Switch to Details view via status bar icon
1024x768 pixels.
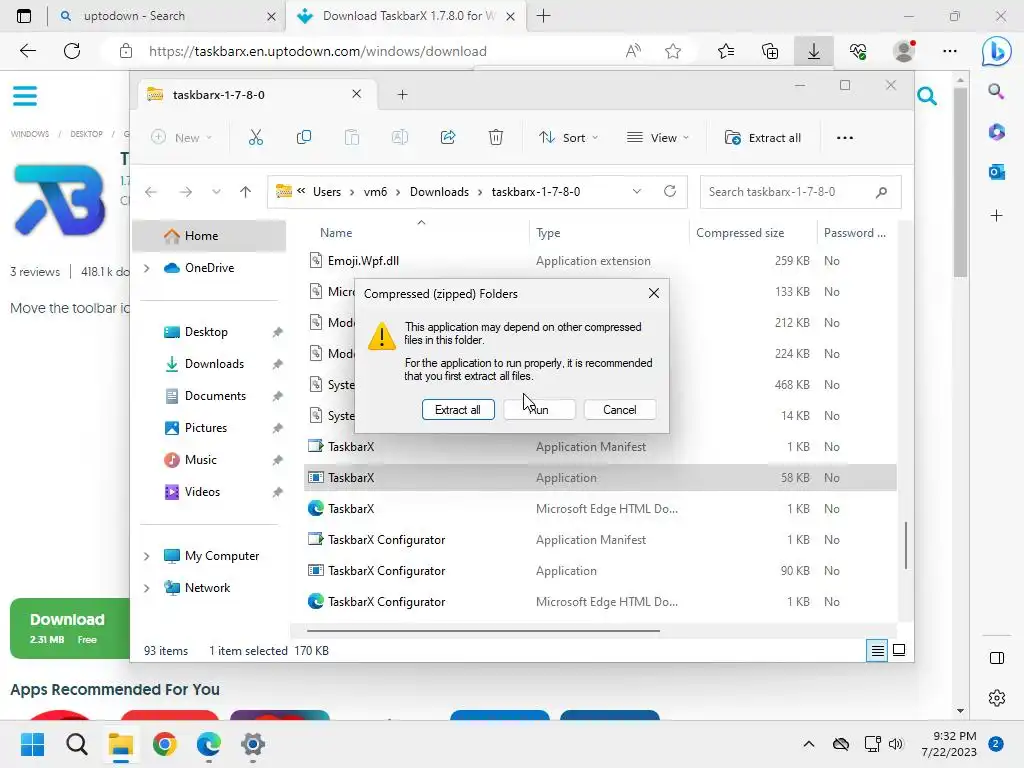click(x=877, y=650)
